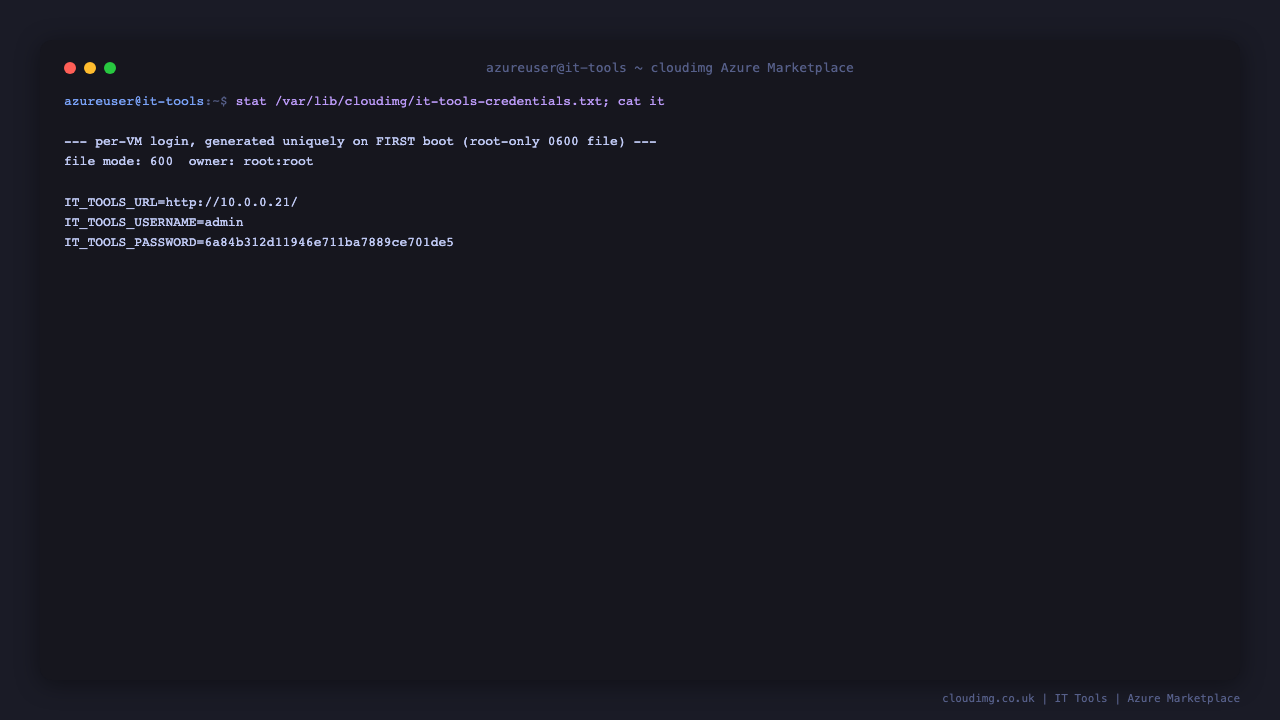The height and width of the screenshot is (720, 1280).
Task: Click the IT_TOOLS_URL=http://10.0.0.21/ line
Action: [181, 202]
